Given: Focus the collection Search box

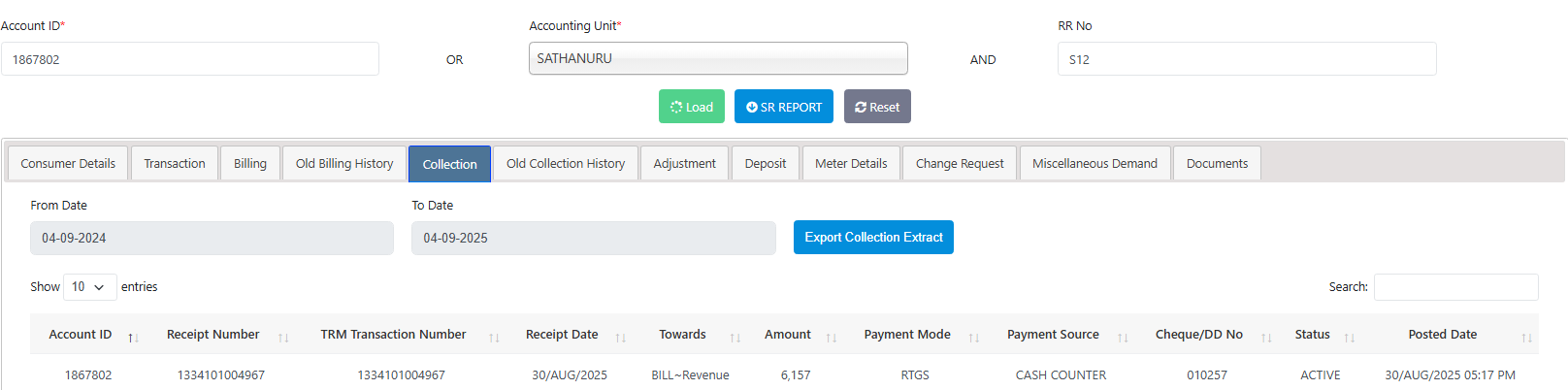Looking at the screenshot, I should coord(1455,287).
